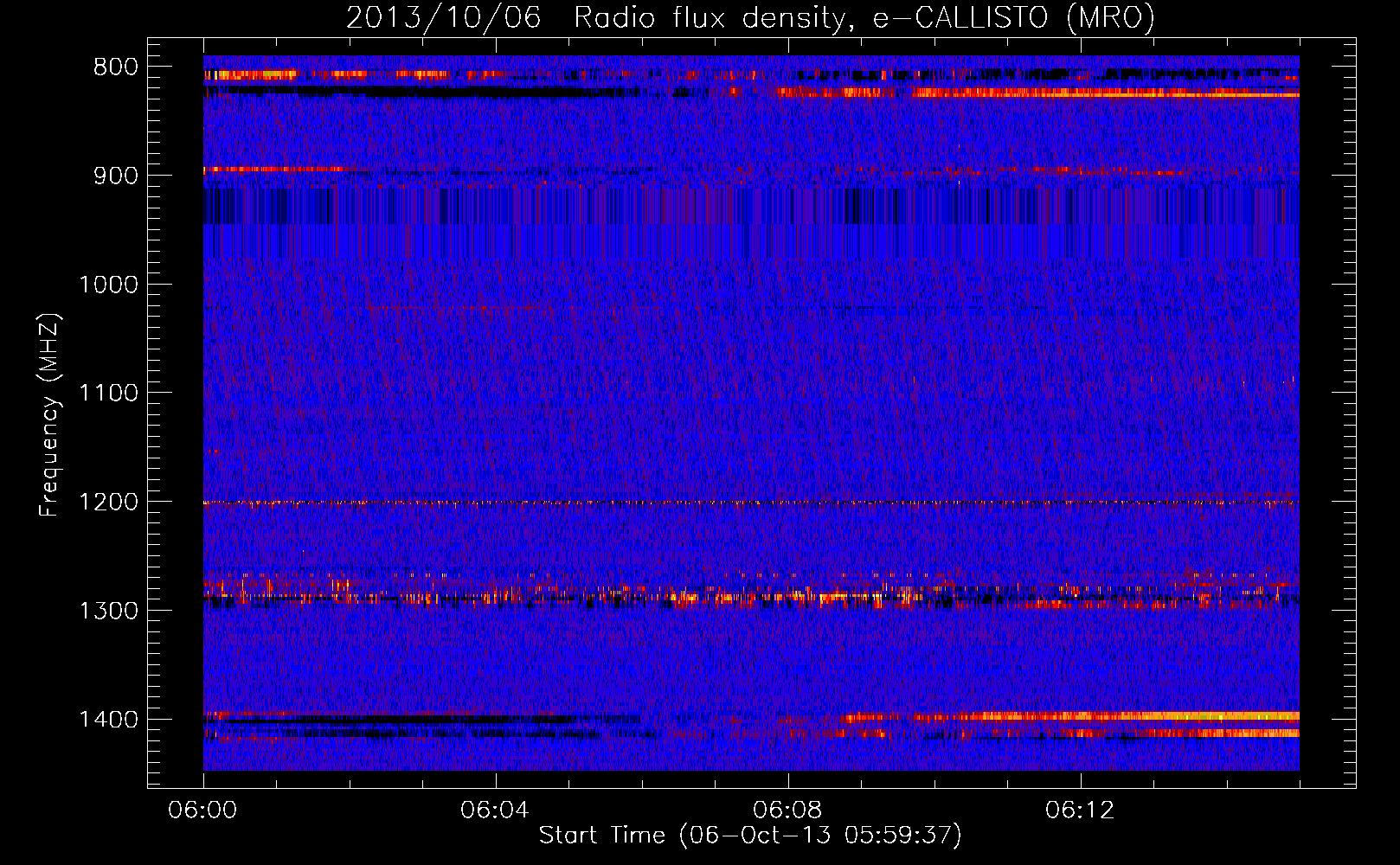Click the 06:04 time axis label
The image size is (1400, 865).
495,811
